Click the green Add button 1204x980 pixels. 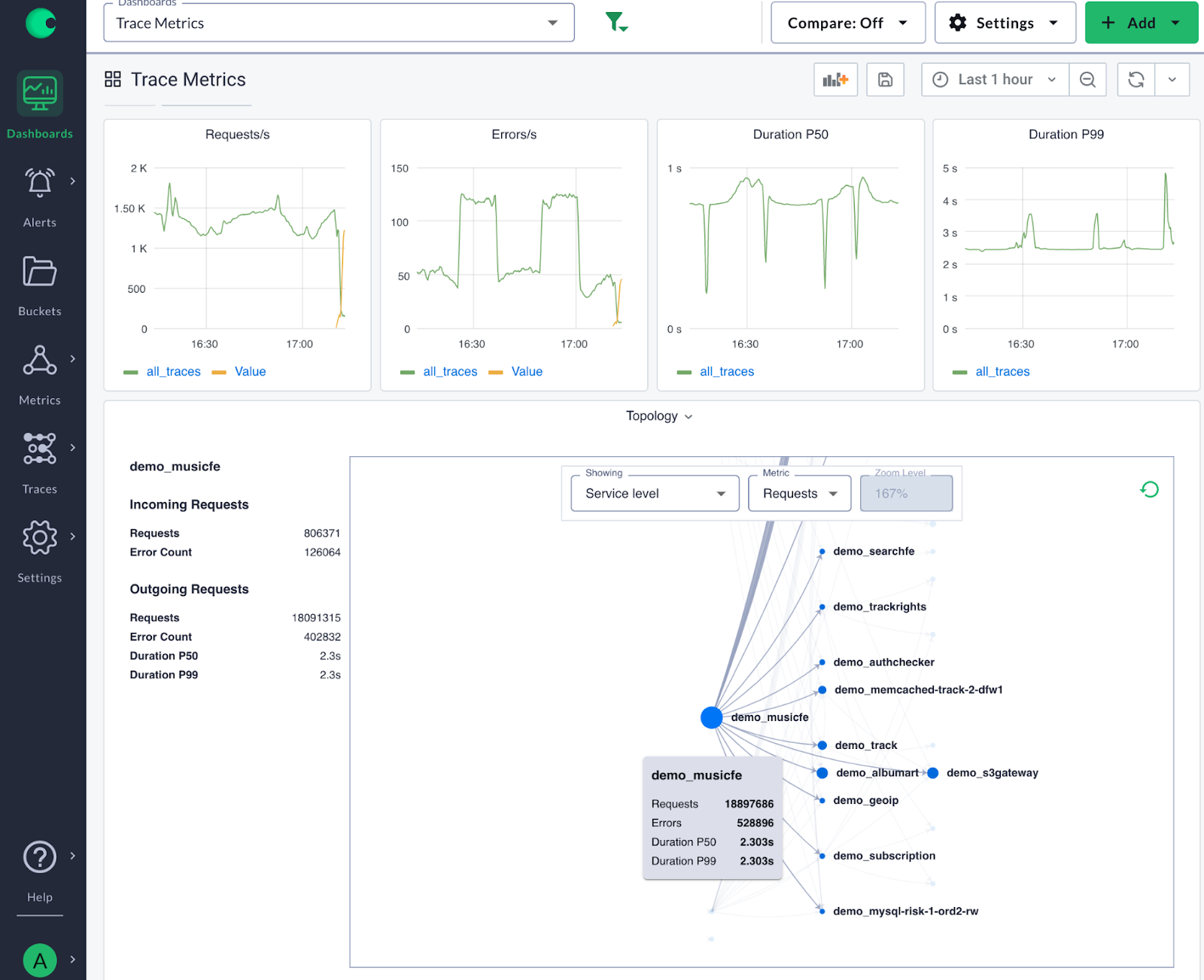coord(1141,23)
